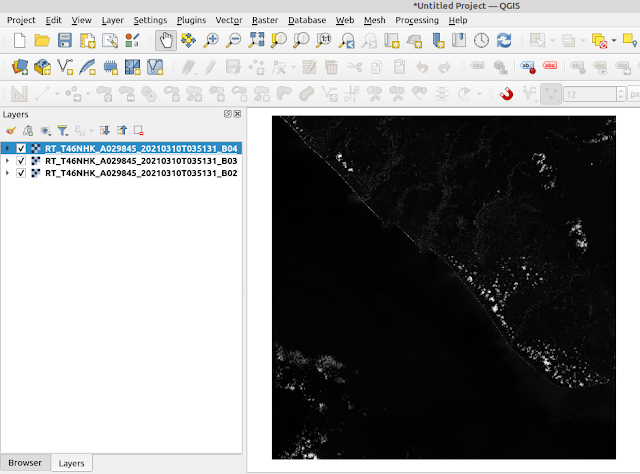Viewport: 640px width, 474px height.
Task: Select the Zoom Out magnifier tool
Action: pos(233,40)
